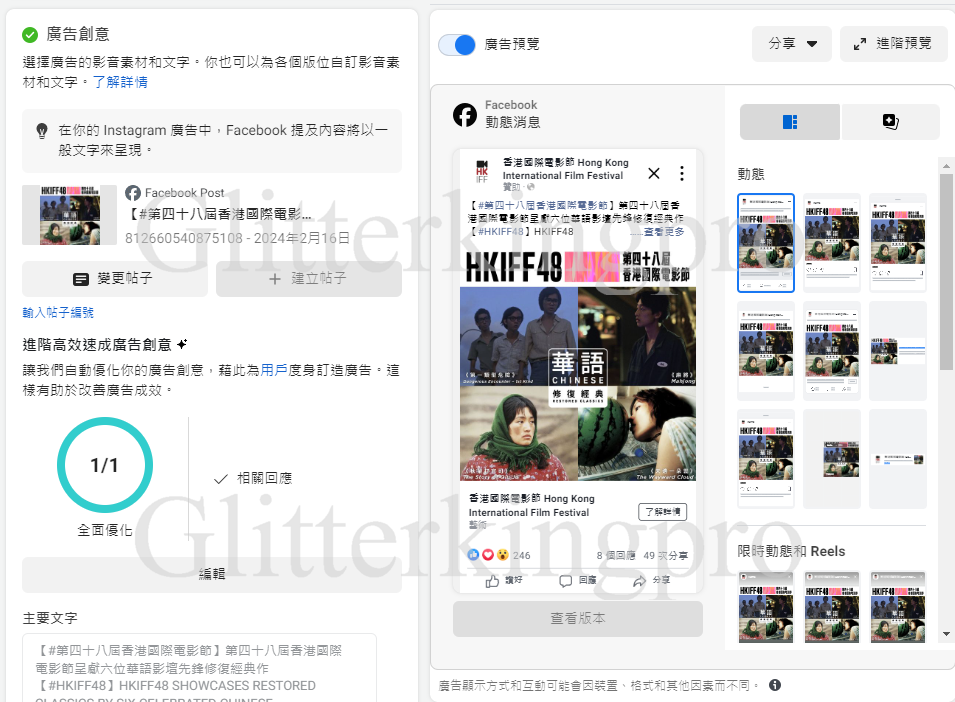
Task: Select the first thumbnail in third 動態 row
Action: pos(766,458)
